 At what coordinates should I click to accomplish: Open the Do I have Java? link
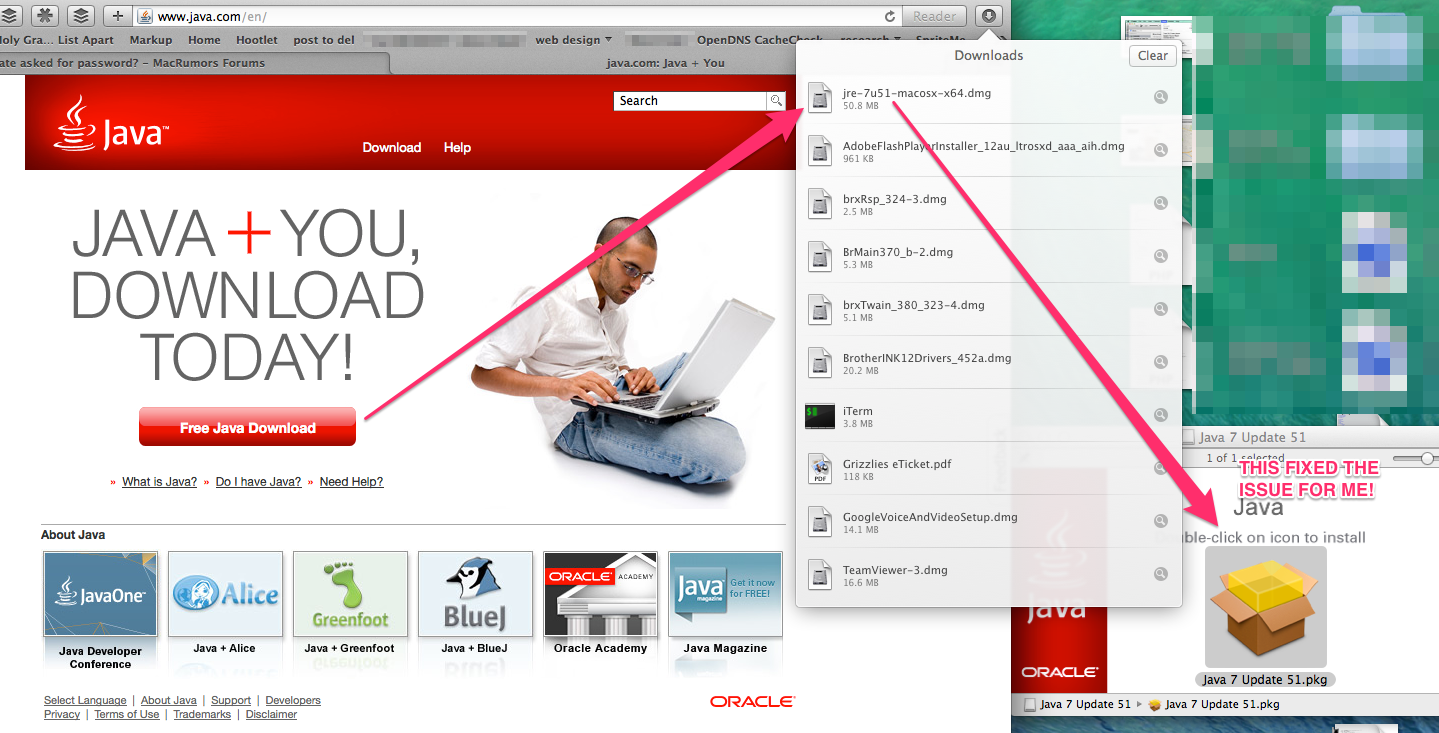pos(259,482)
